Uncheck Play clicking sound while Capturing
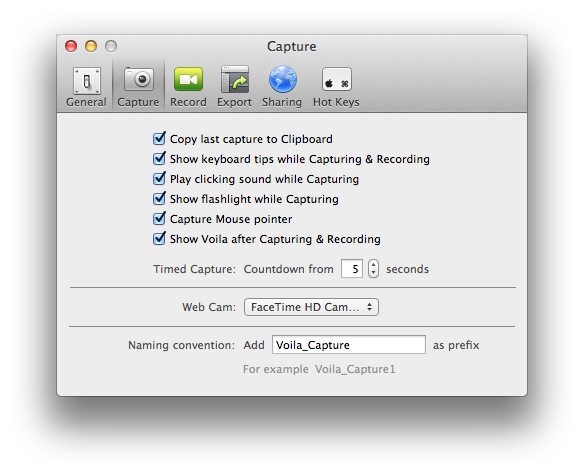This screenshot has width=584, height=475. pyautogui.click(x=159, y=178)
